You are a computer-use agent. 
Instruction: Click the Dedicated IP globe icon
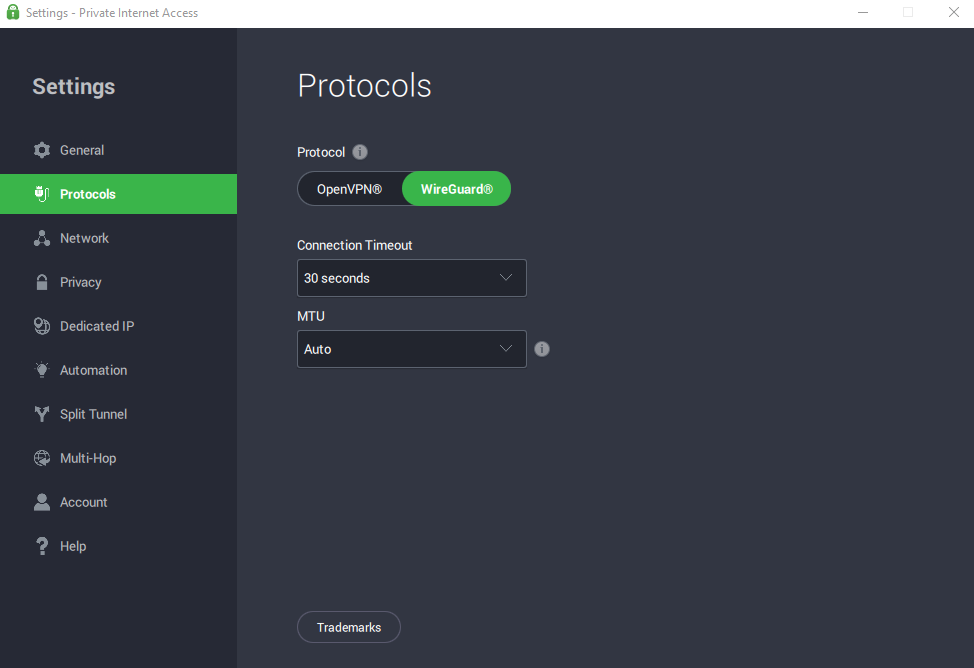point(42,326)
